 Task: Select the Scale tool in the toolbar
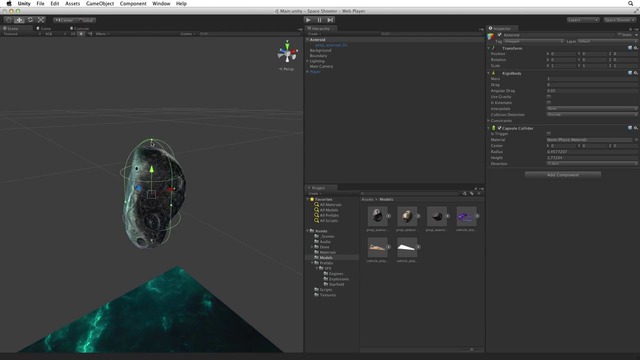point(41,20)
